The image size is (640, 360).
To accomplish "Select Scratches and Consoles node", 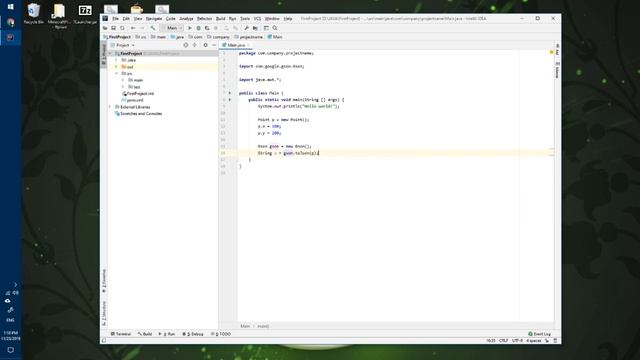I will [x=138, y=113].
